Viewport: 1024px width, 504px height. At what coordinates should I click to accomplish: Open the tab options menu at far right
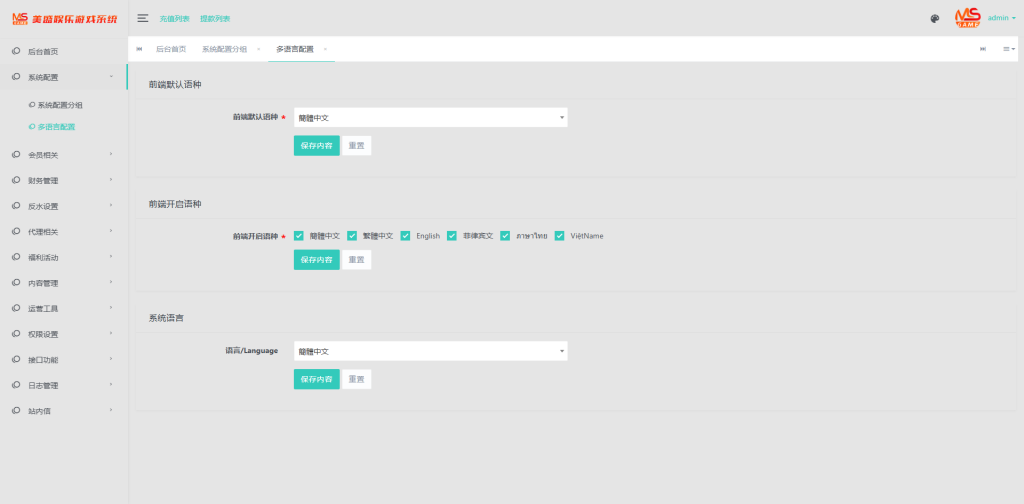[1009, 49]
